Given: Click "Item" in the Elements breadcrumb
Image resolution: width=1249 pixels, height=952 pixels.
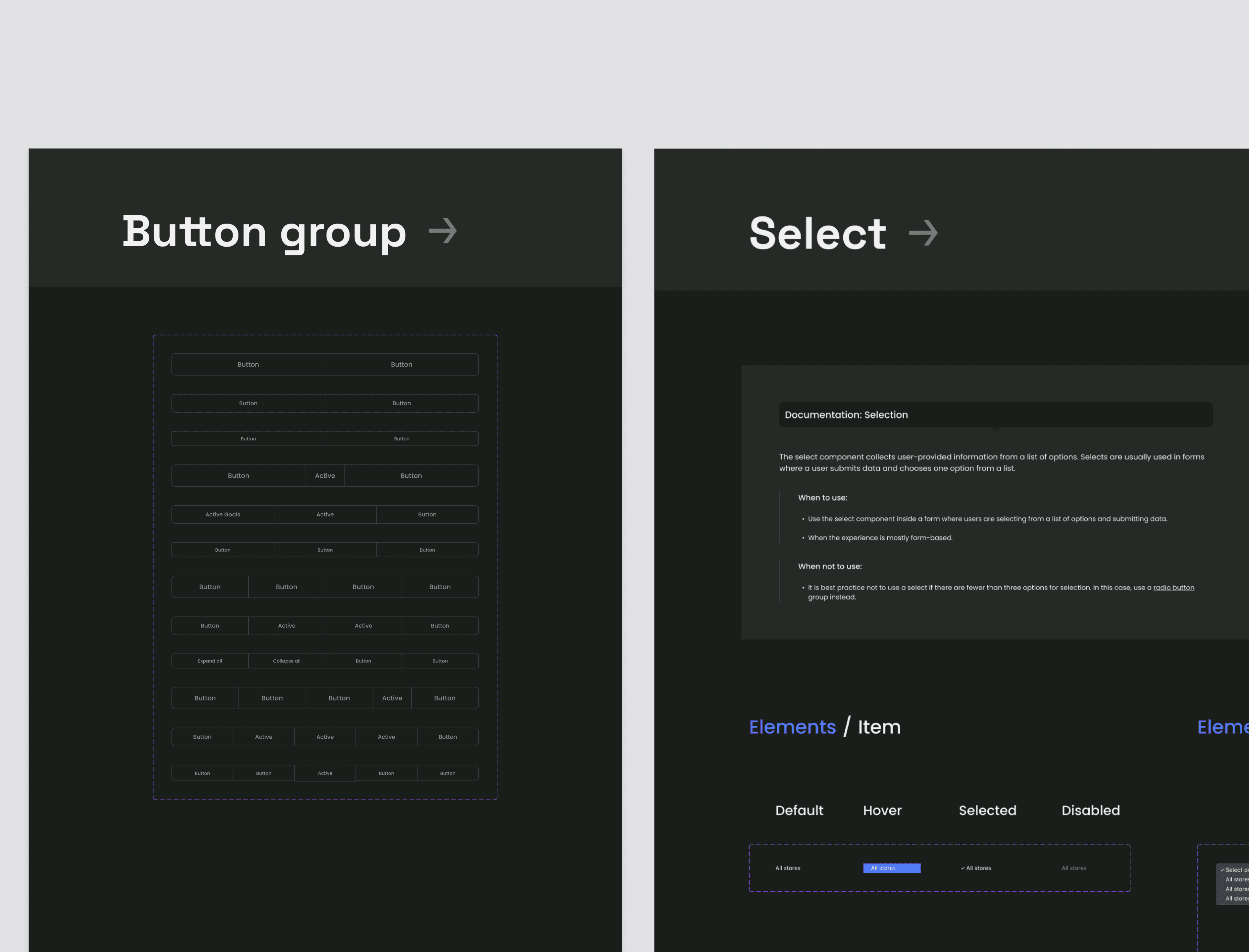Looking at the screenshot, I should coord(879,726).
